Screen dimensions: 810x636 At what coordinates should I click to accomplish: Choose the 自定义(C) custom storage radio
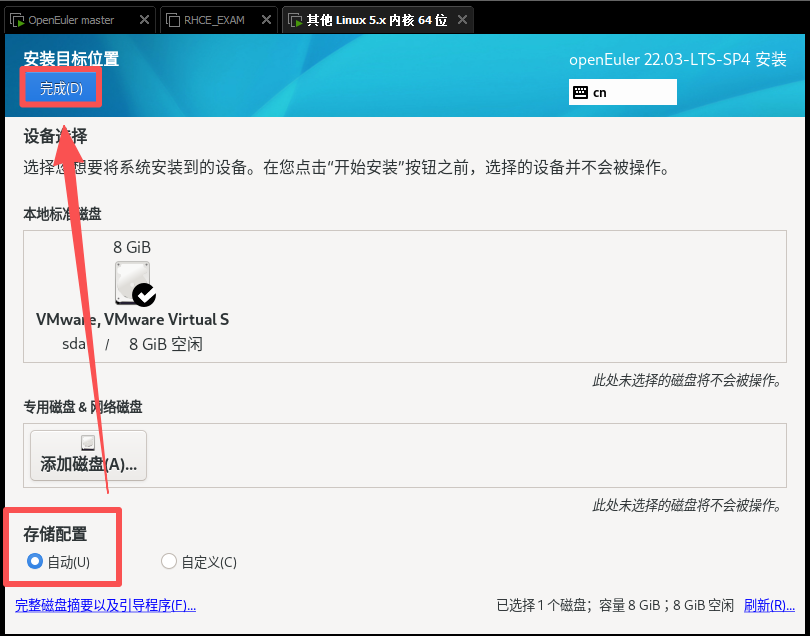[199, 562]
